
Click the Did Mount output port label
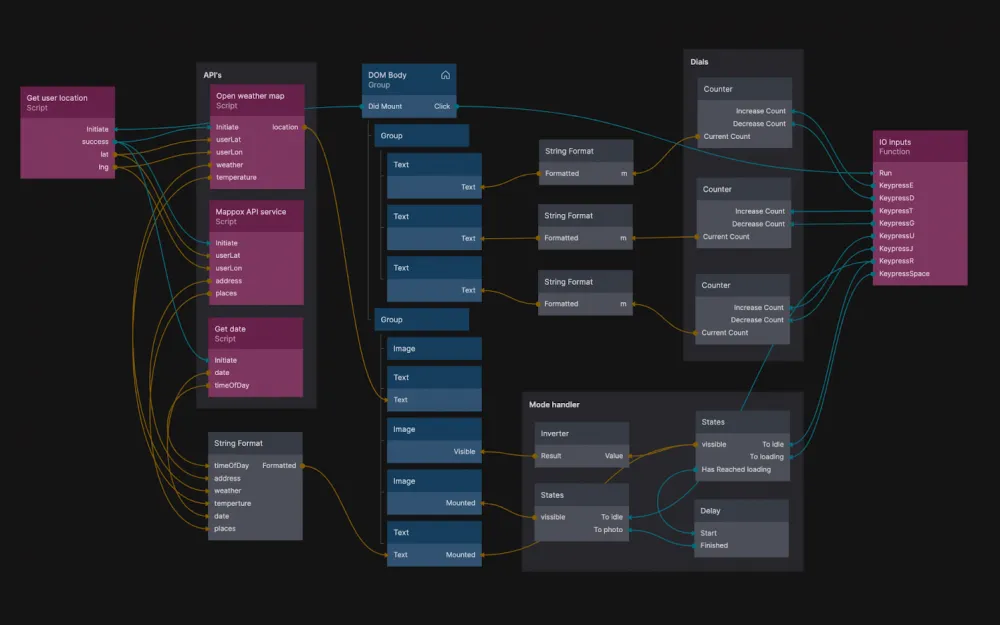tap(385, 107)
